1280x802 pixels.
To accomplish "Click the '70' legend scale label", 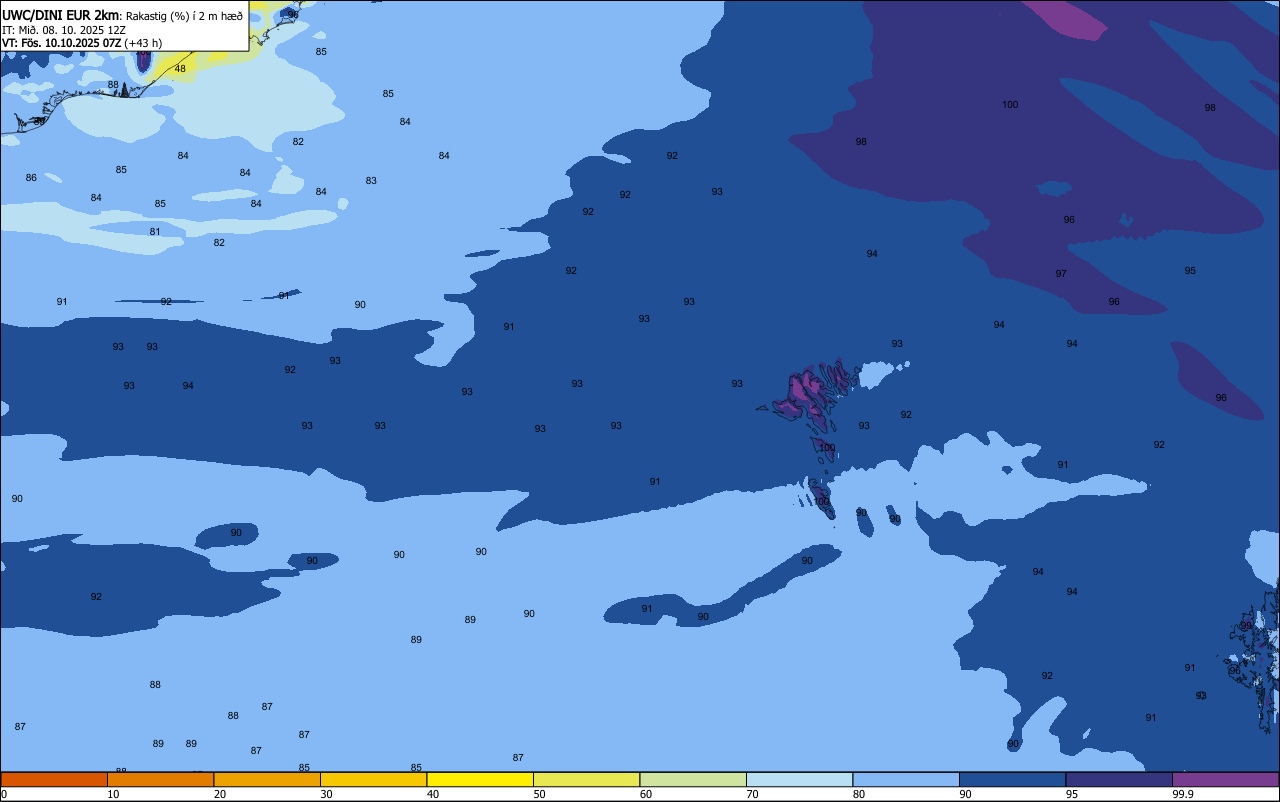I will 752,794.
